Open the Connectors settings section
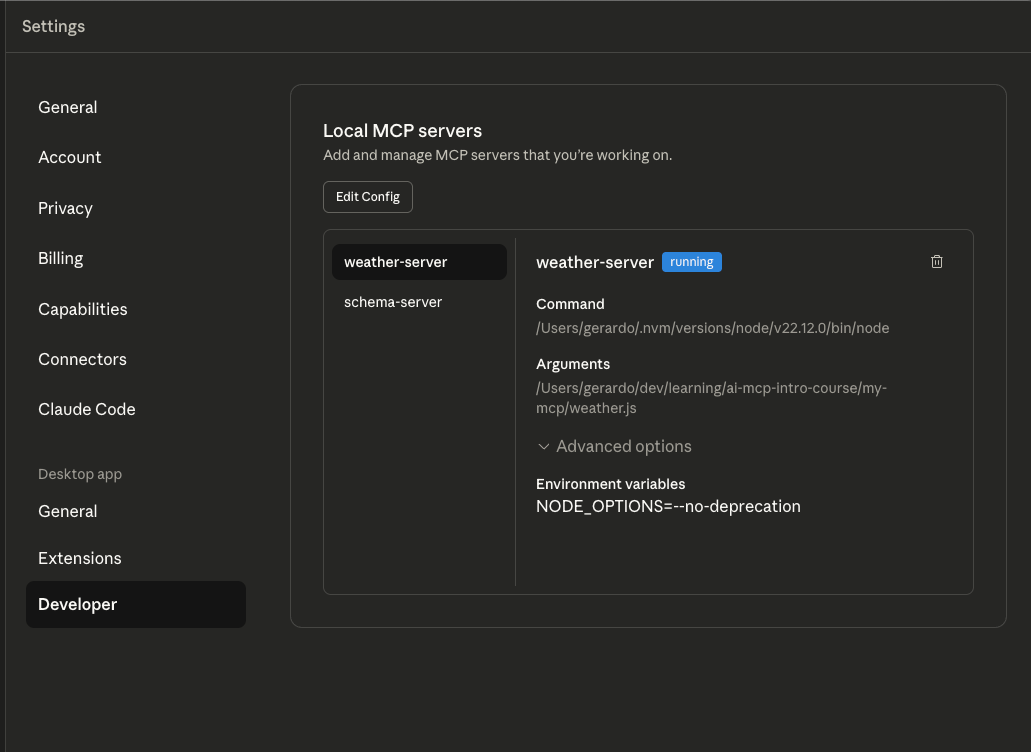Viewport: 1031px width, 752px height. tap(82, 359)
